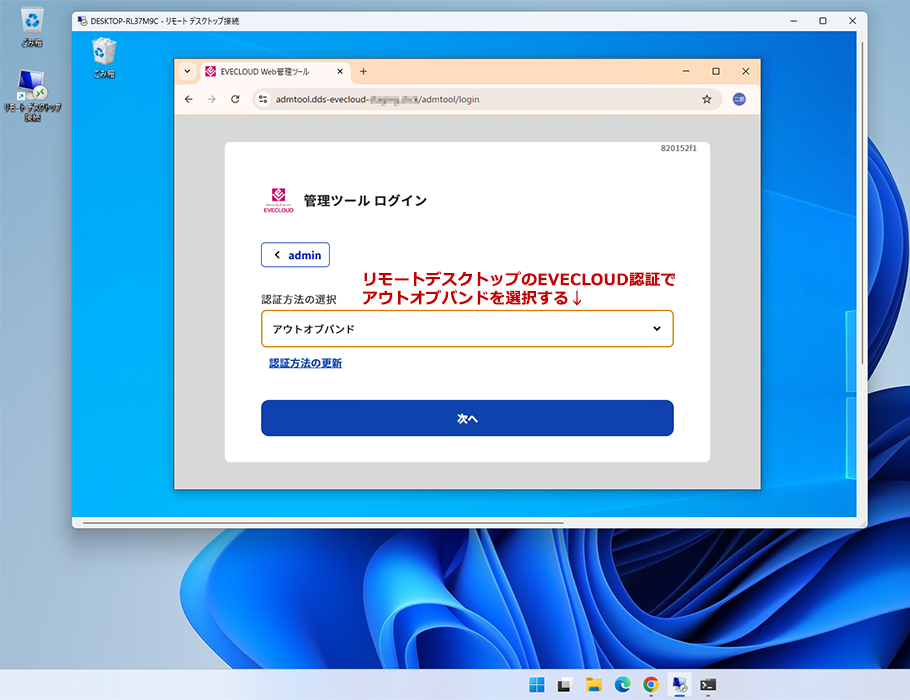
Task: Reload the page in Chrome
Action: [x=235, y=99]
